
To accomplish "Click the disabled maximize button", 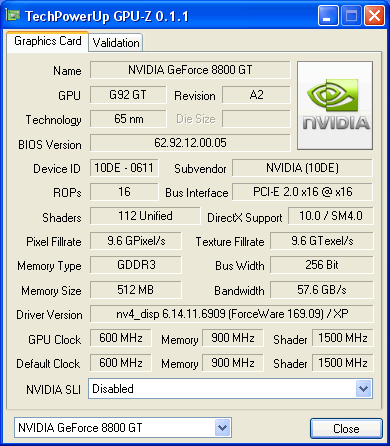I will tap(351, 16).
